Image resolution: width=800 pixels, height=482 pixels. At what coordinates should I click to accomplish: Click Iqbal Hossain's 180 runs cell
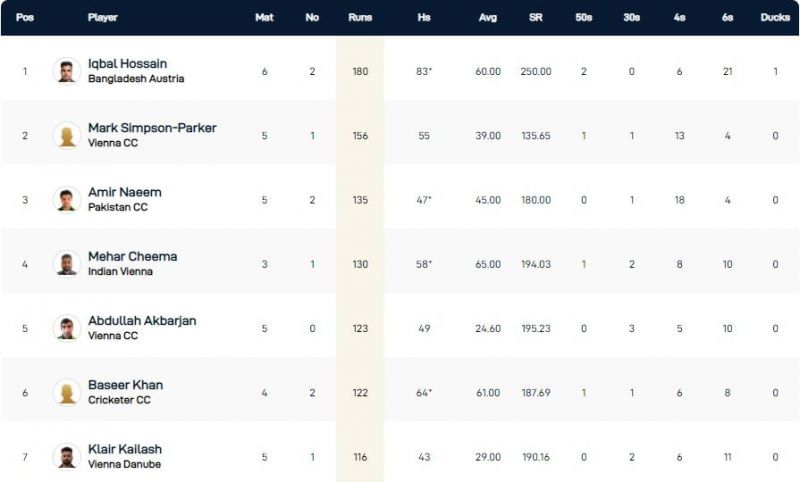click(x=360, y=71)
